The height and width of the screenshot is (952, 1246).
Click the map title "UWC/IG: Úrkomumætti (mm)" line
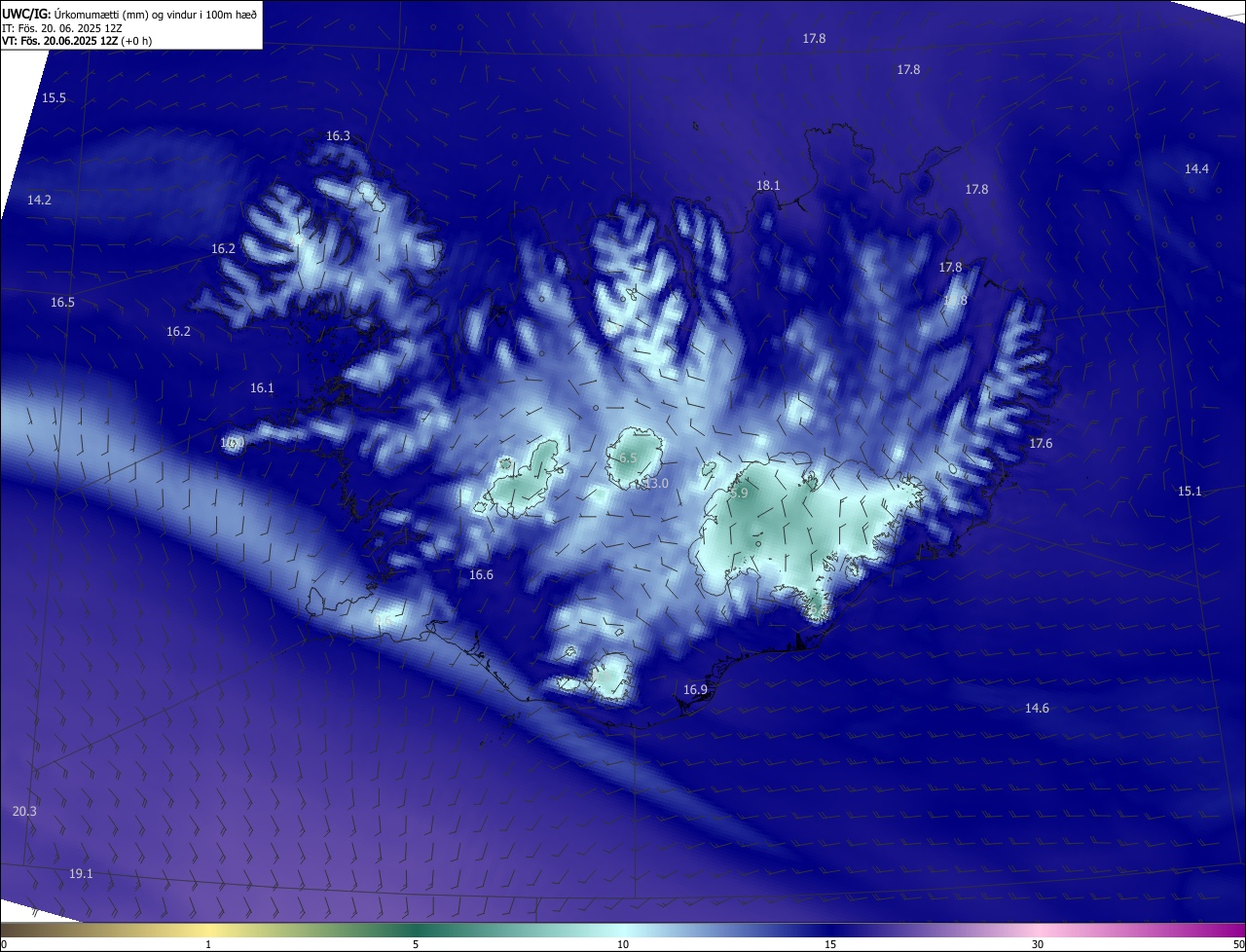coord(129,14)
